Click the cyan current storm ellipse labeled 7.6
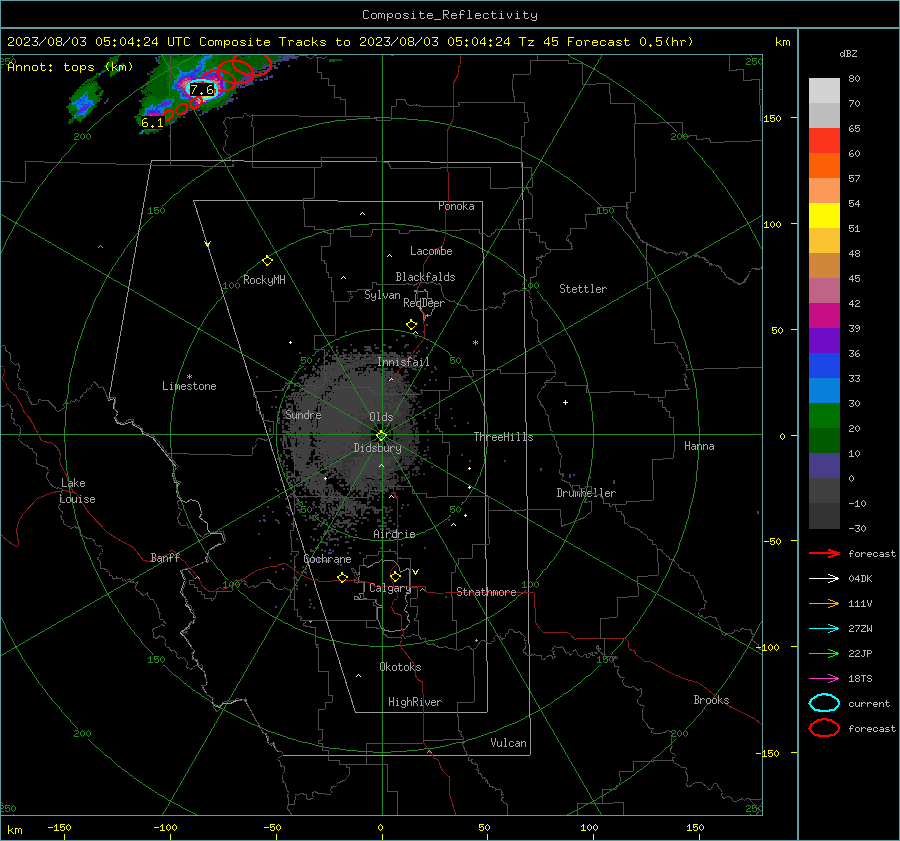Screen dimensions: 900x841 click(x=201, y=89)
